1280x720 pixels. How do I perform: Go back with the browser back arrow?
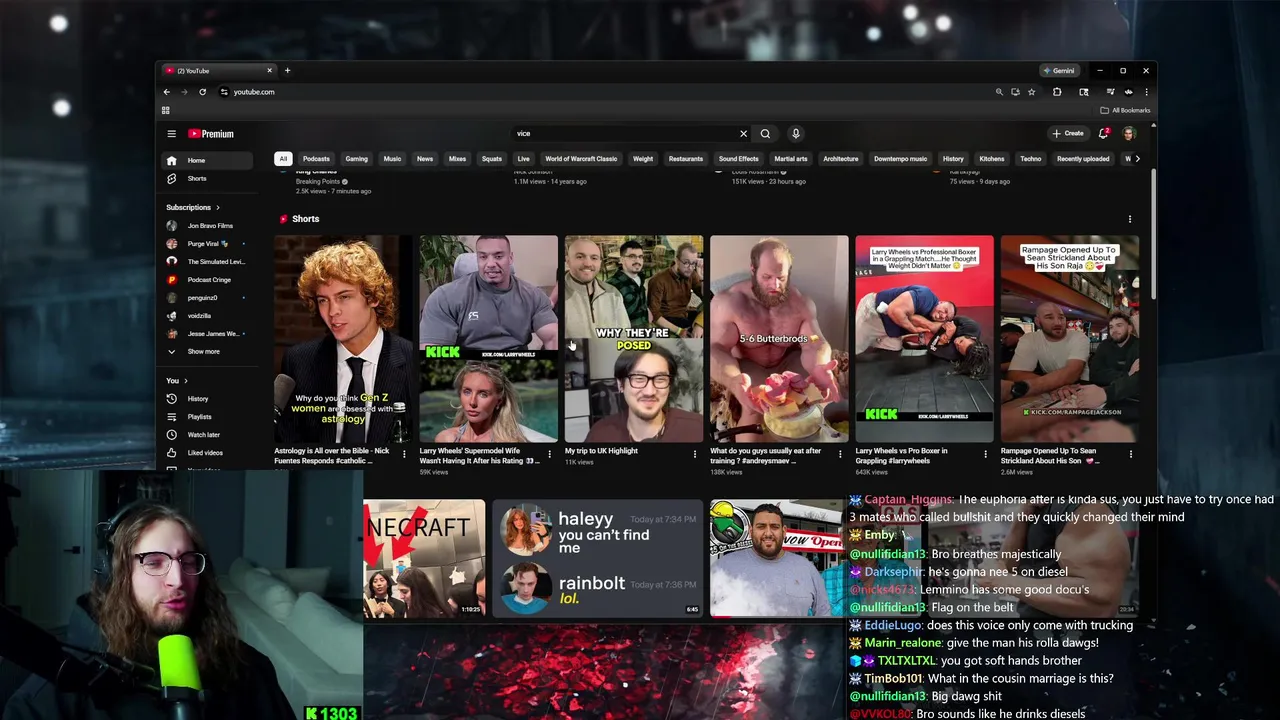(x=167, y=92)
